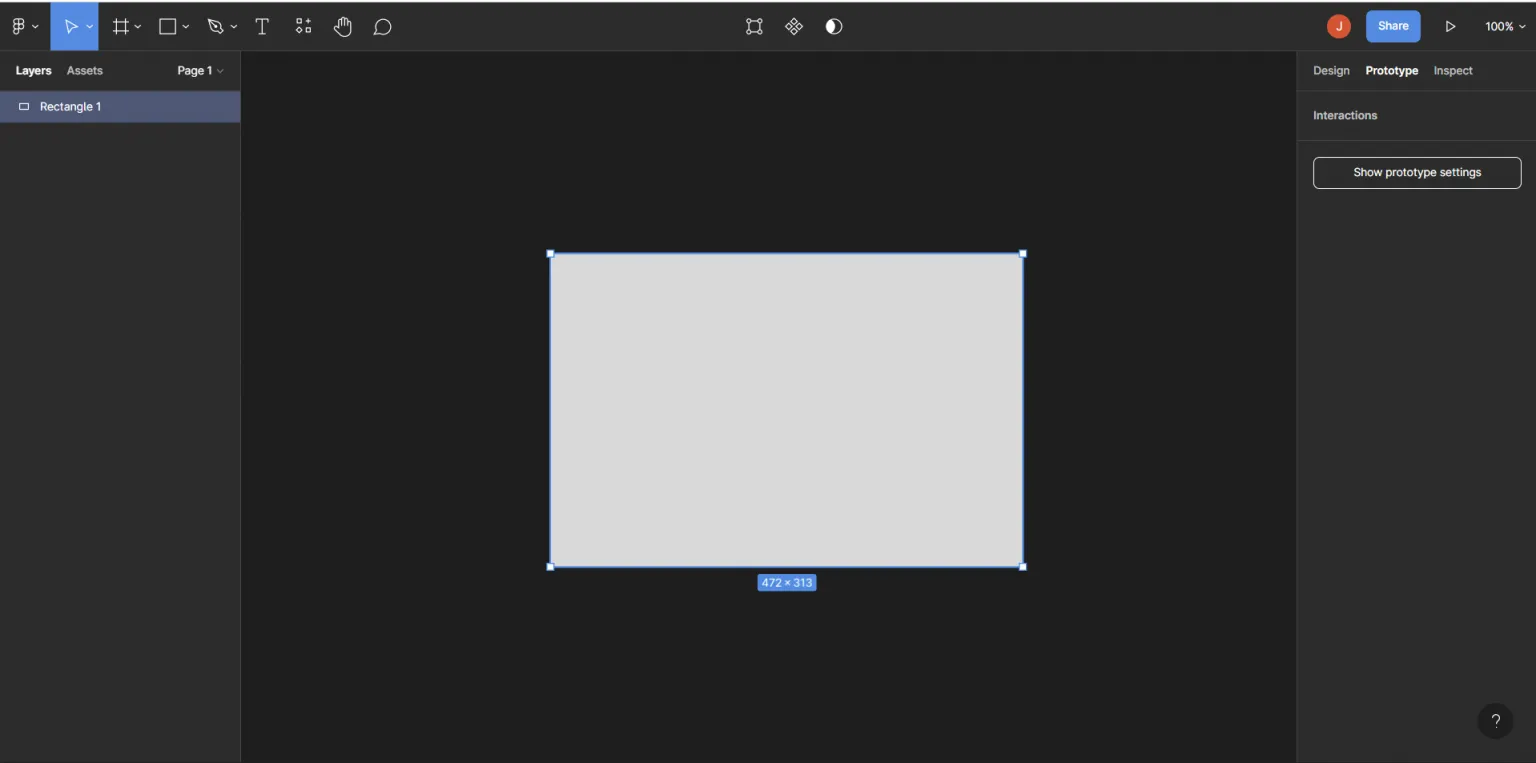Click the Edit object icon

click(754, 26)
